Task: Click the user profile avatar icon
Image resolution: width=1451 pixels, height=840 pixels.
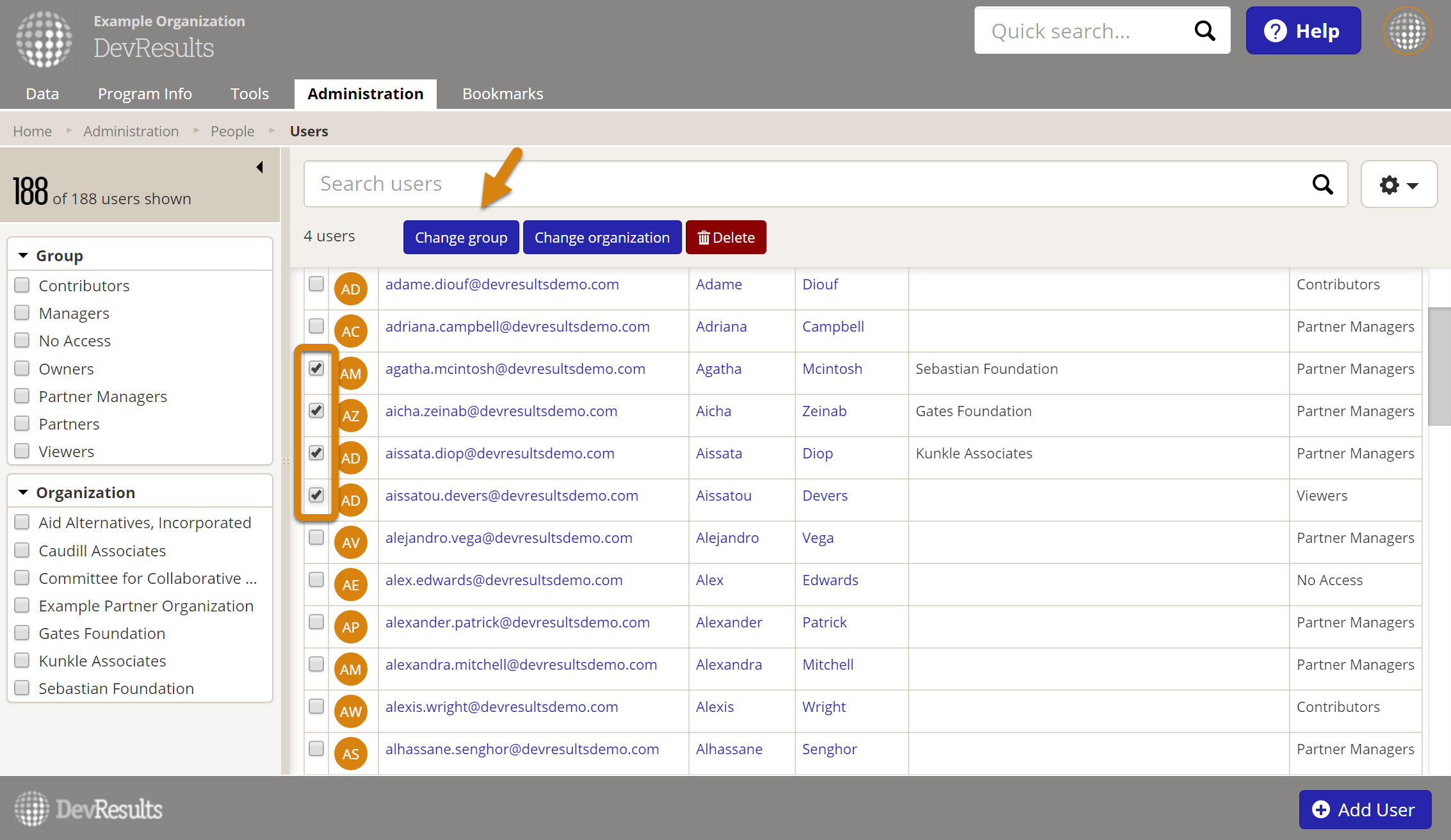Action: [x=1407, y=31]
